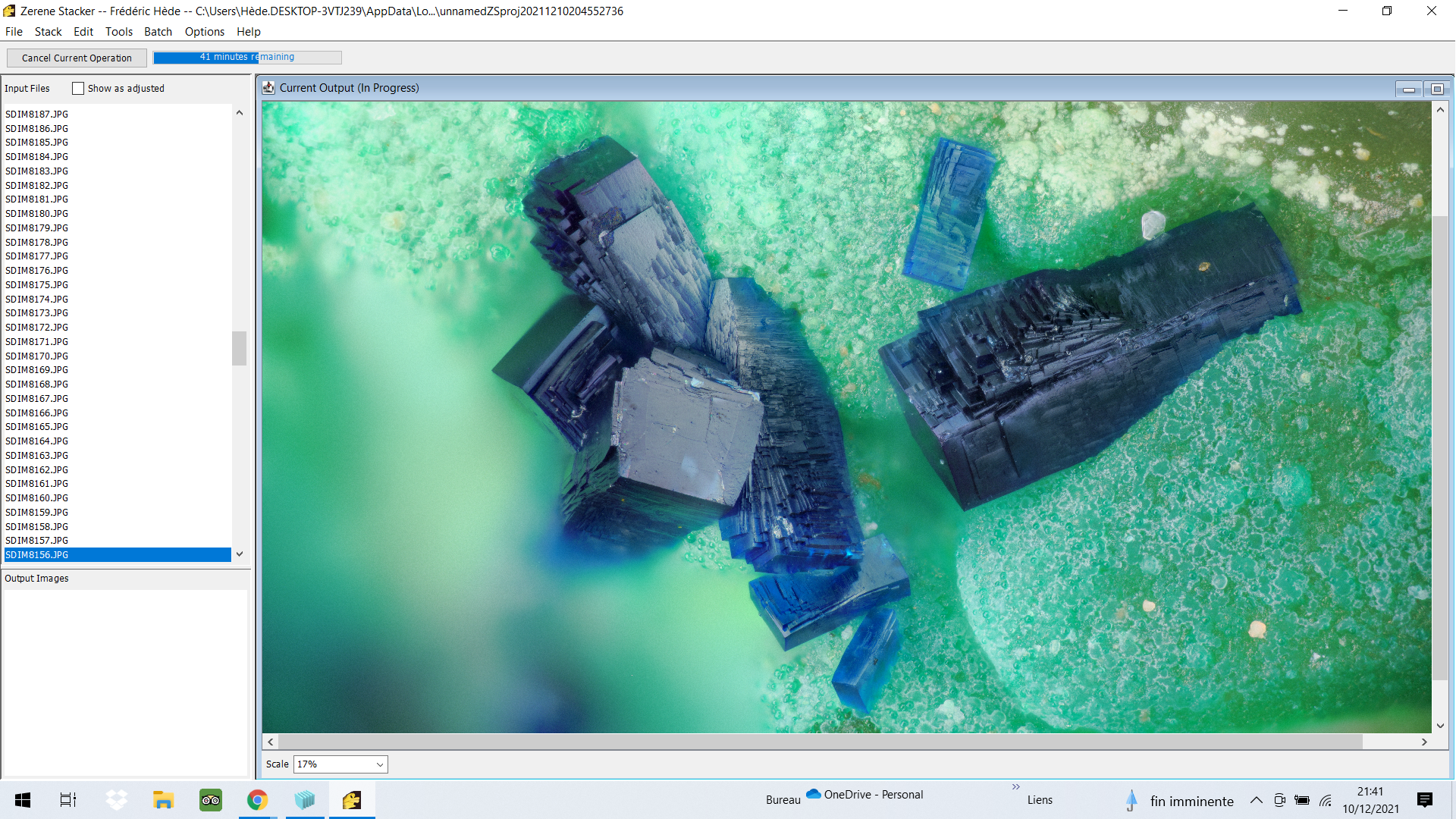
Task: Open the notification center icon
Action: click(x=1425, y=800)
